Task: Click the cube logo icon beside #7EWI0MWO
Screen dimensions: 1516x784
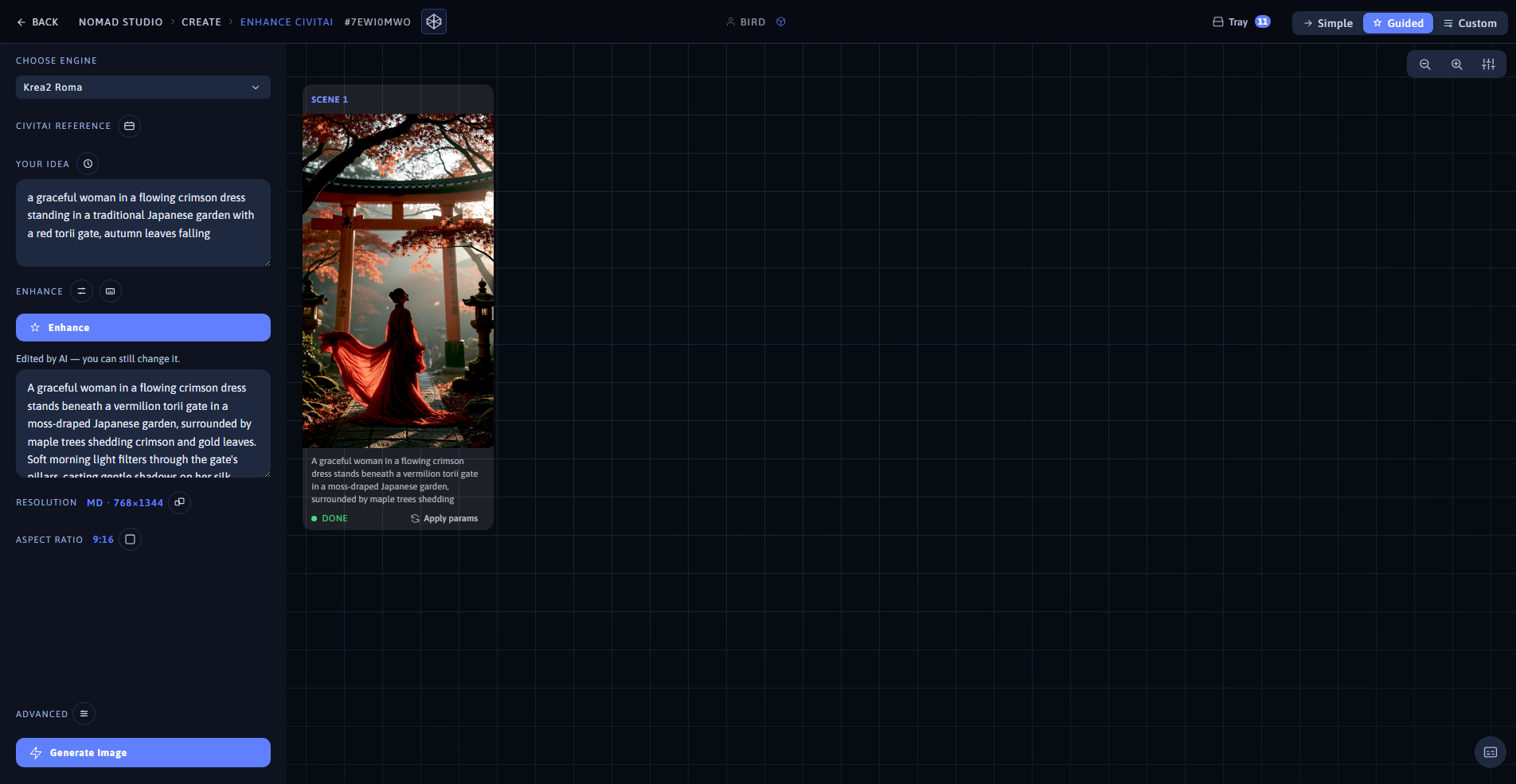Action: pyautogui.click(x=434, y=21)
